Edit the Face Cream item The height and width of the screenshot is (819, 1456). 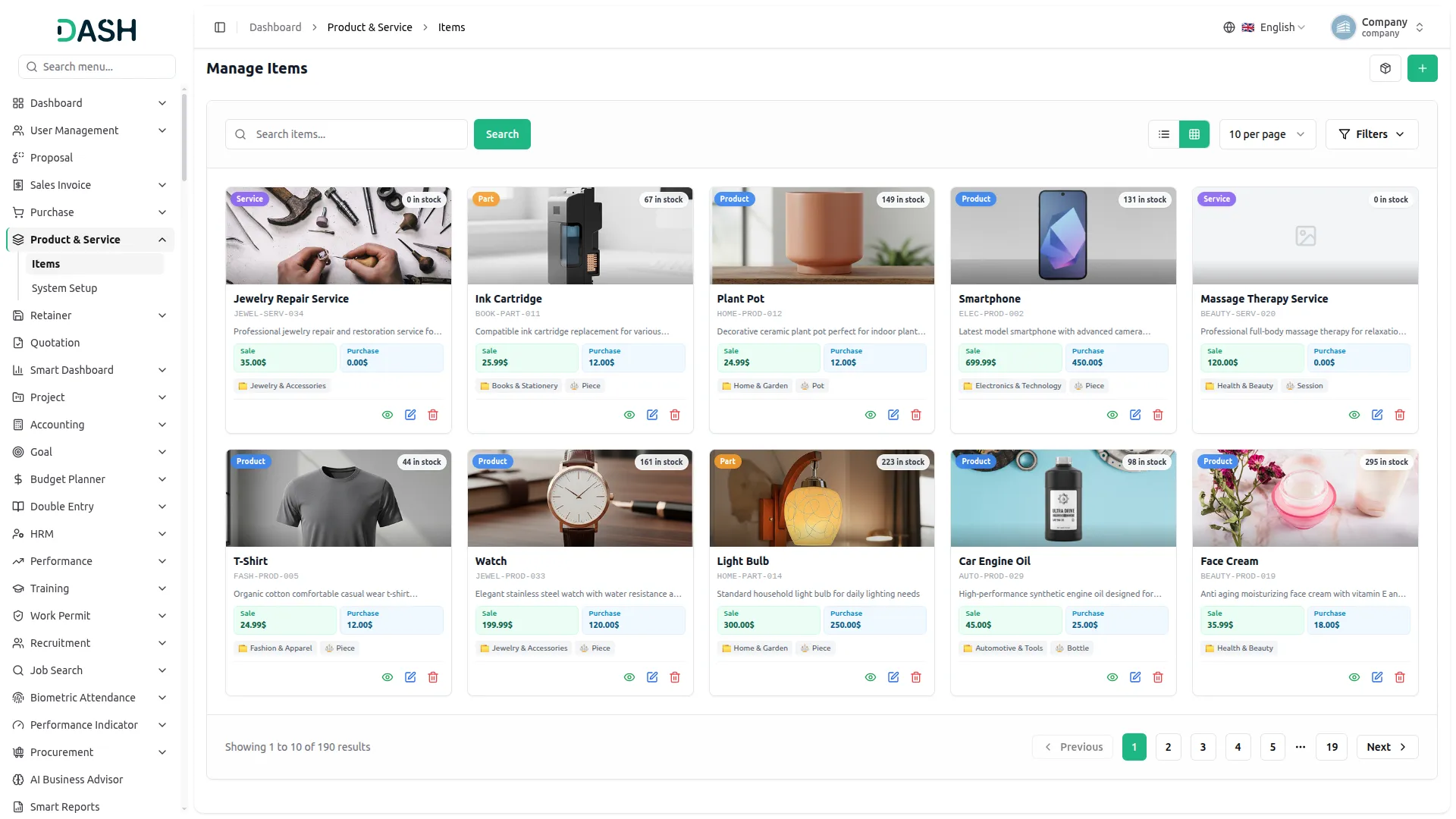click(1377, 677)
